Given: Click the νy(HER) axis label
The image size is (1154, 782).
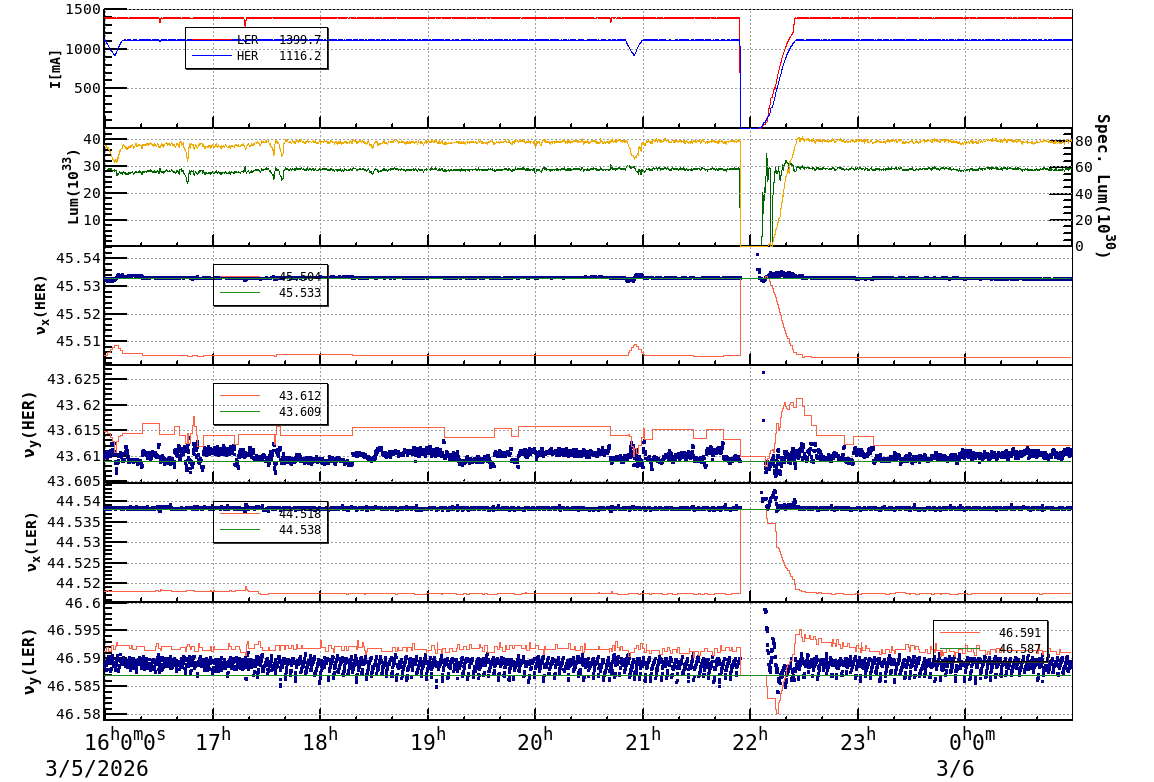Looking at the screenshot, I should [x=29, y=424].
